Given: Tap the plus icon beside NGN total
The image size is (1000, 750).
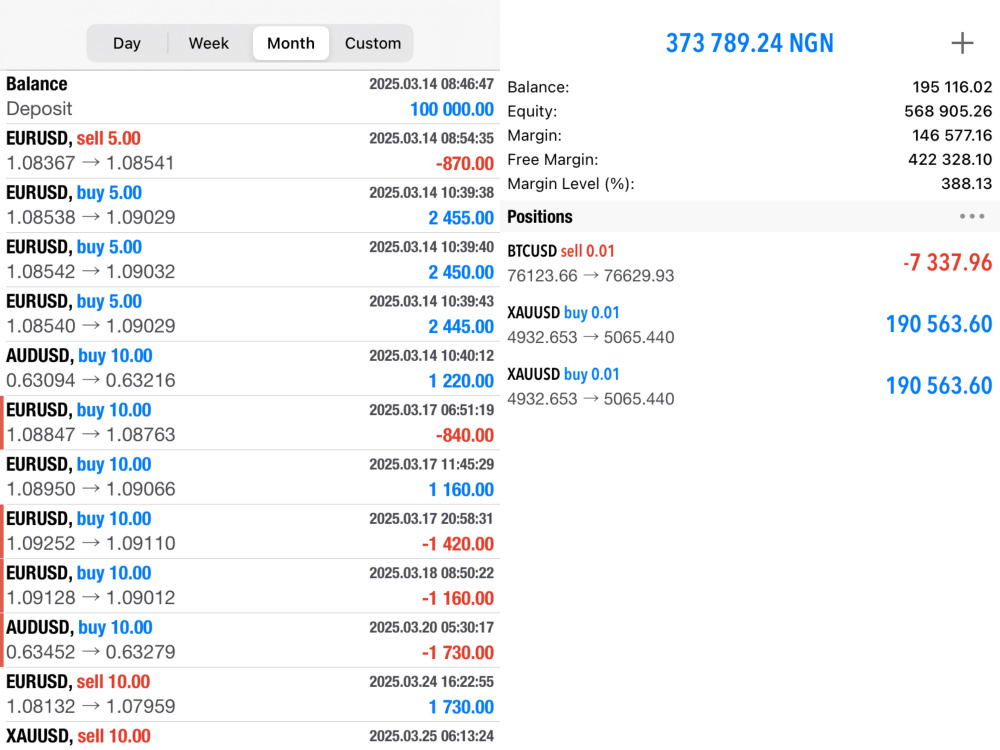Looking at the screenshot, I should 962,43.
